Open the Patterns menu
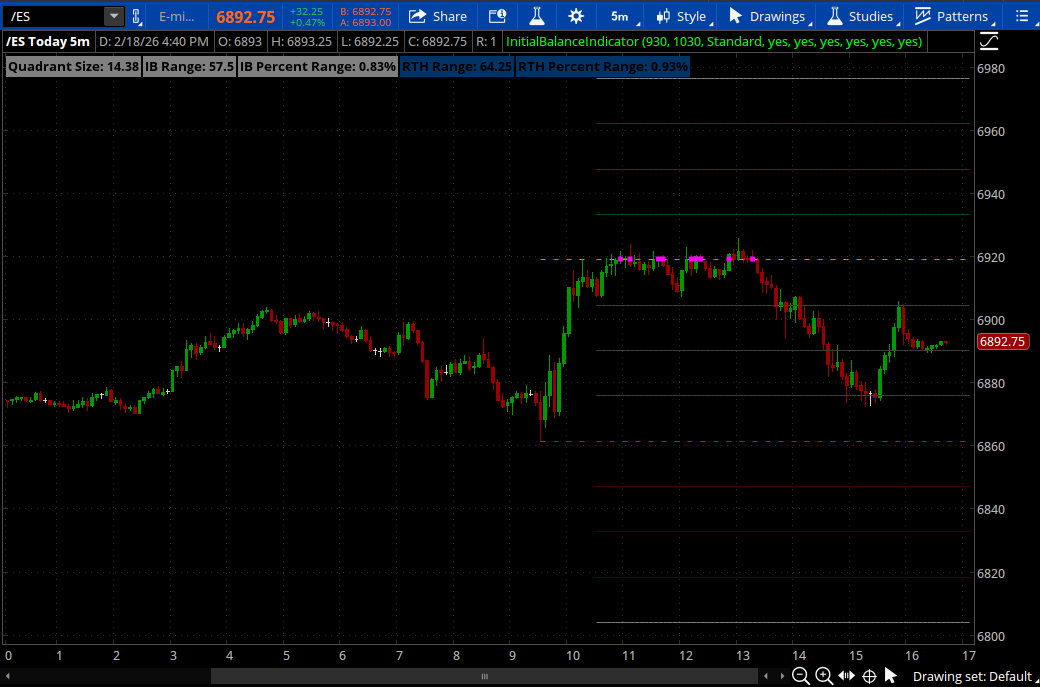Viewport: 1040px width, 687px height. point(952,16)
